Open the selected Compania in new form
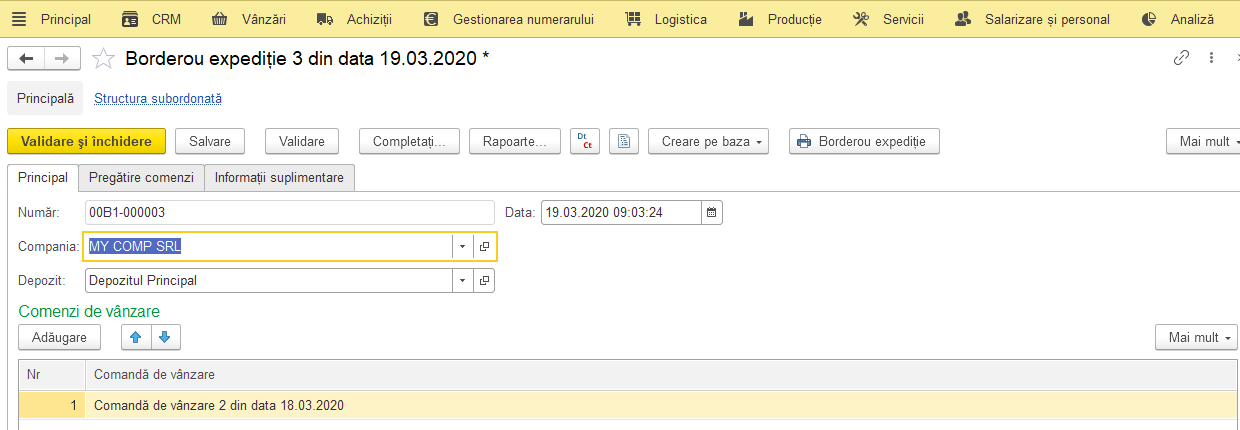 tap(484, 246)
